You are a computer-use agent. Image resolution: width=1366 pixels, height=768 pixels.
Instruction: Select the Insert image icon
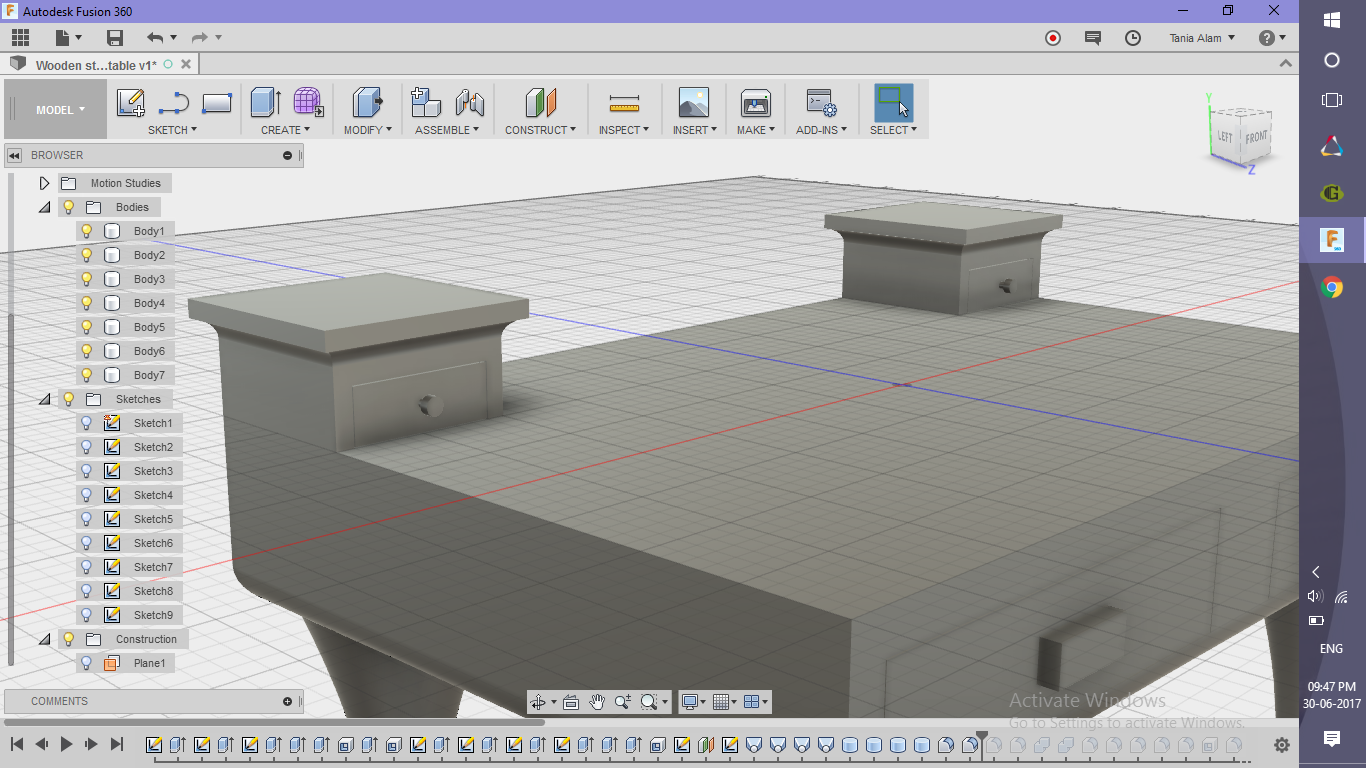(x=693, y=103)
